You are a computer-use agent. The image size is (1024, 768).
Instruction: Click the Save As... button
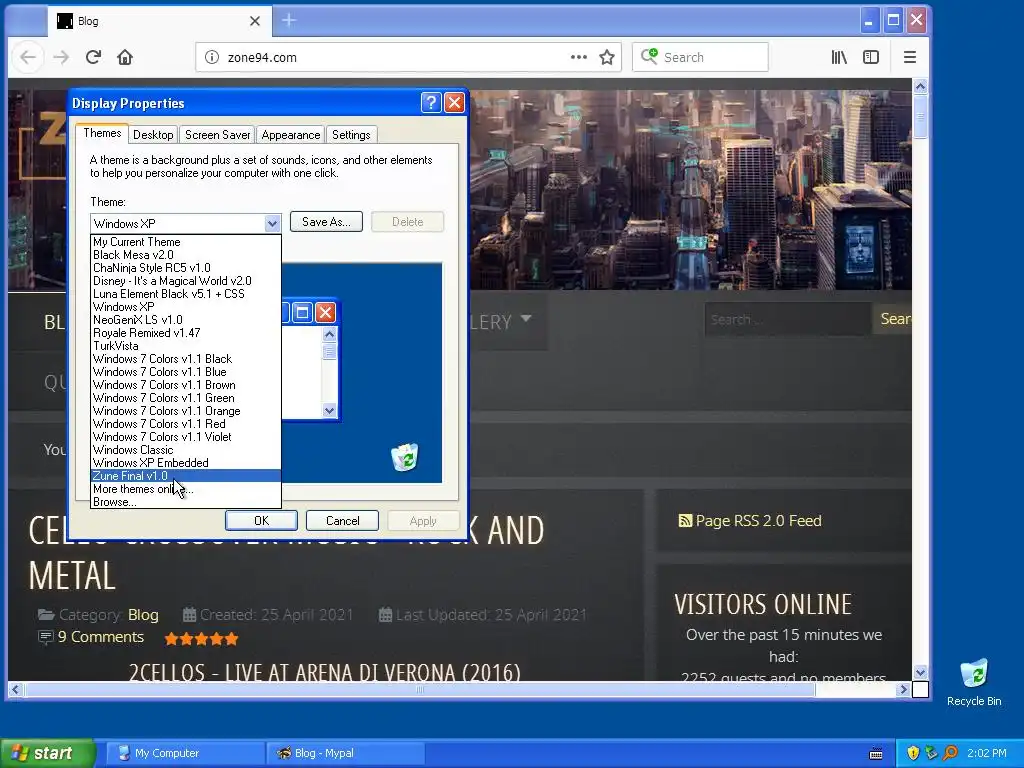tap(326, 222)
